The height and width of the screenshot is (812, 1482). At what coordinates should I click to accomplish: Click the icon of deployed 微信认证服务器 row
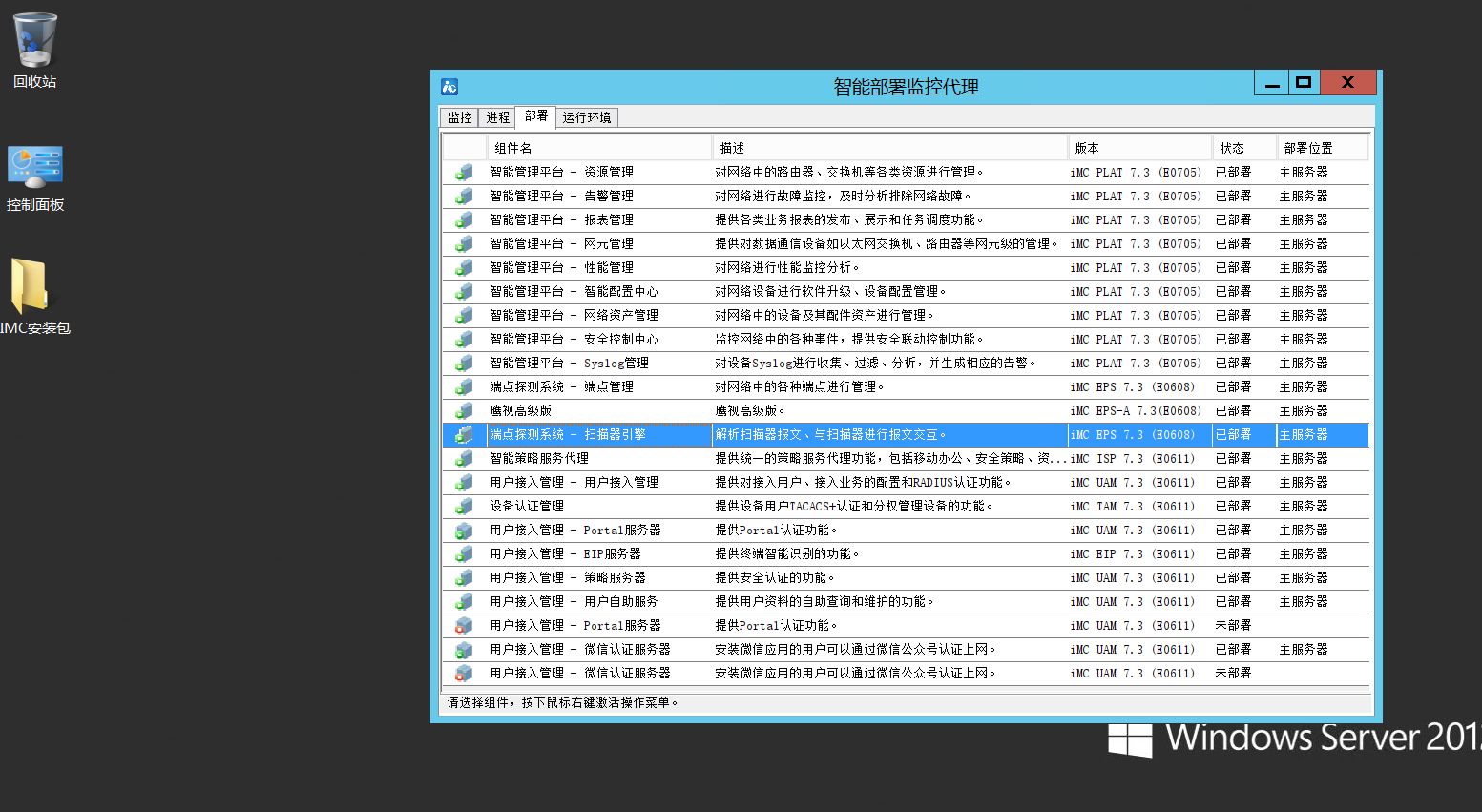(464, 650)
